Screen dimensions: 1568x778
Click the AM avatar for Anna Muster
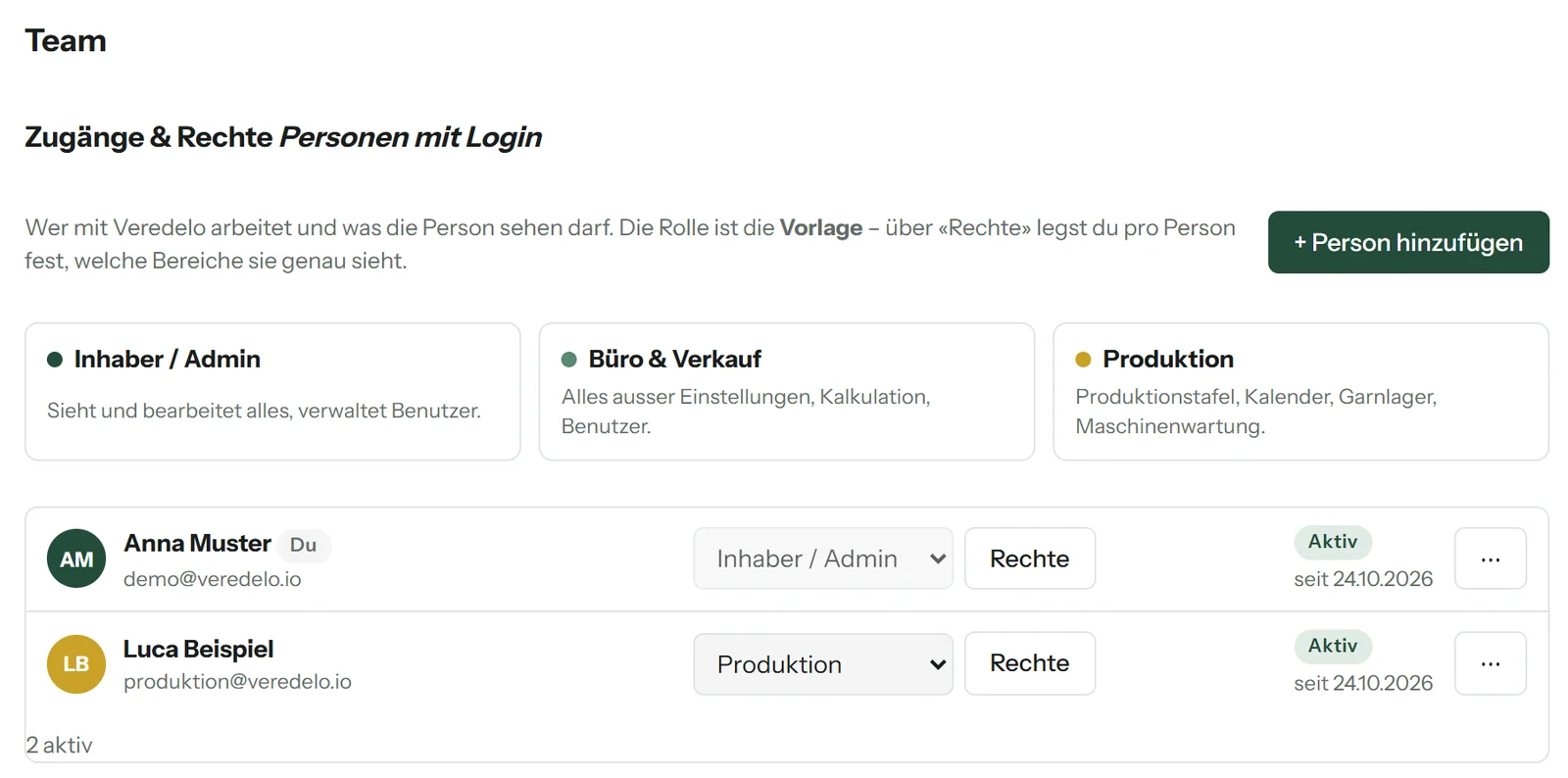(x=76, y=559)
